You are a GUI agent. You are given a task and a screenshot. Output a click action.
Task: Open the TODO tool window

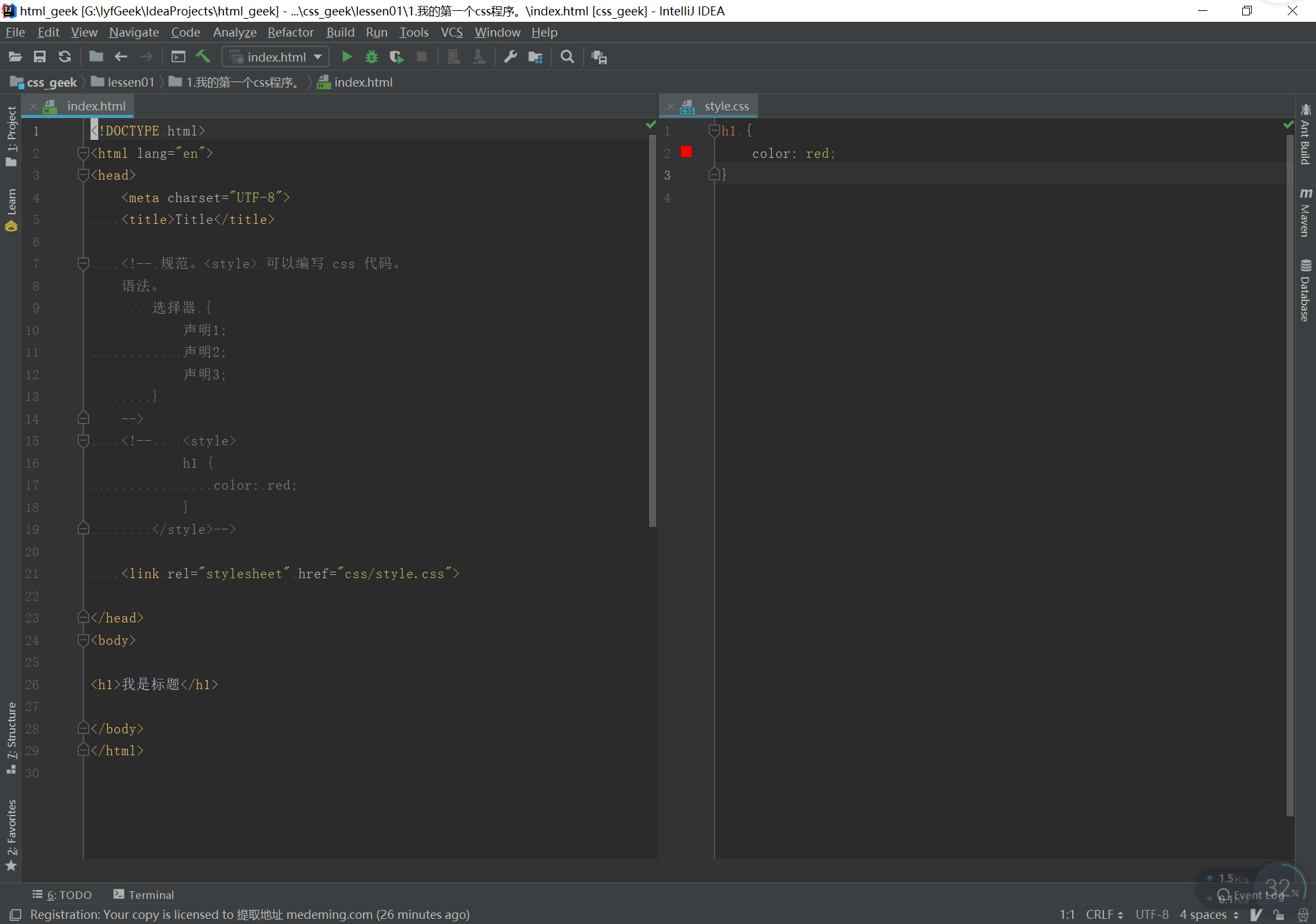(62, 894)
